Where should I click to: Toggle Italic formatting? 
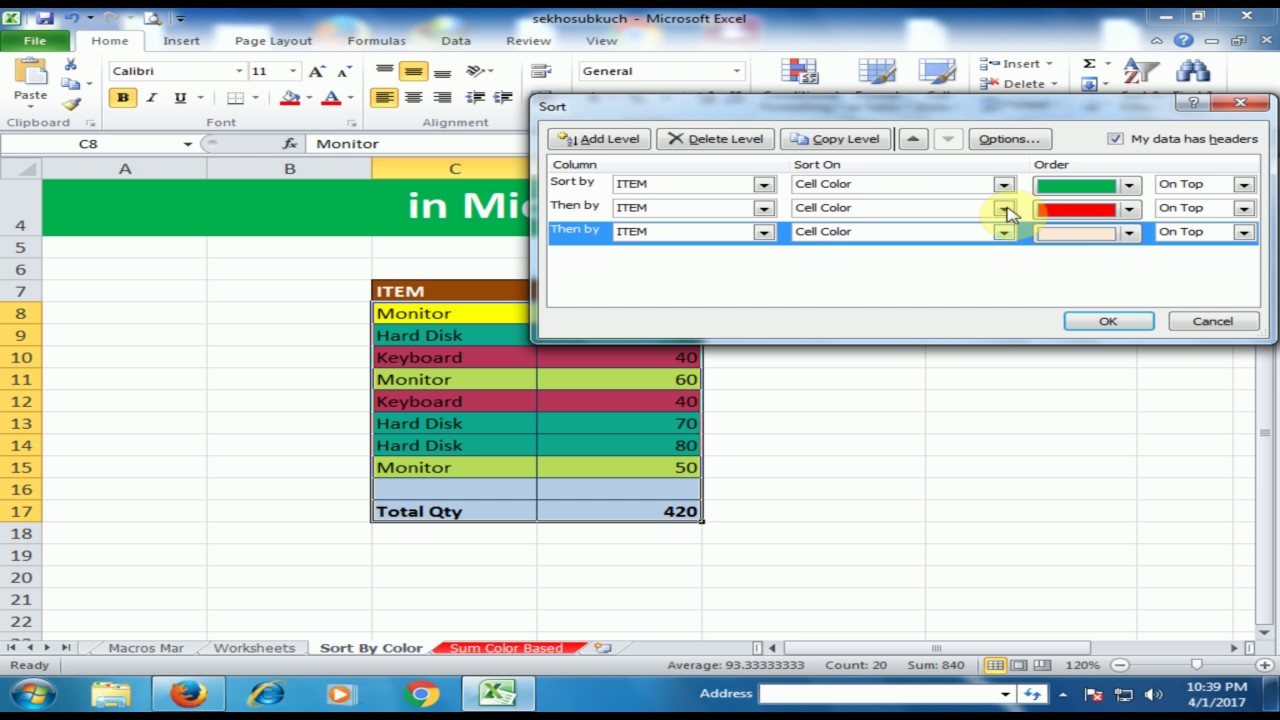point(151,98)
